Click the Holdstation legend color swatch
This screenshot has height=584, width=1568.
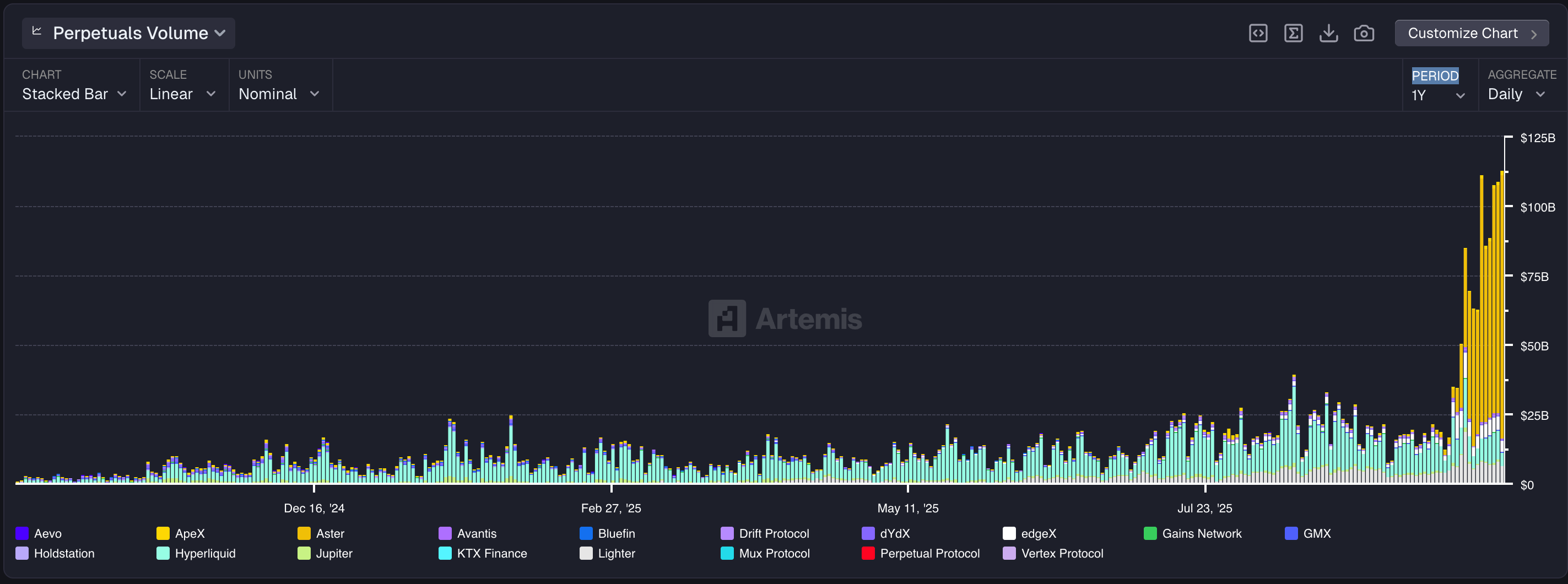pos(22,554)
